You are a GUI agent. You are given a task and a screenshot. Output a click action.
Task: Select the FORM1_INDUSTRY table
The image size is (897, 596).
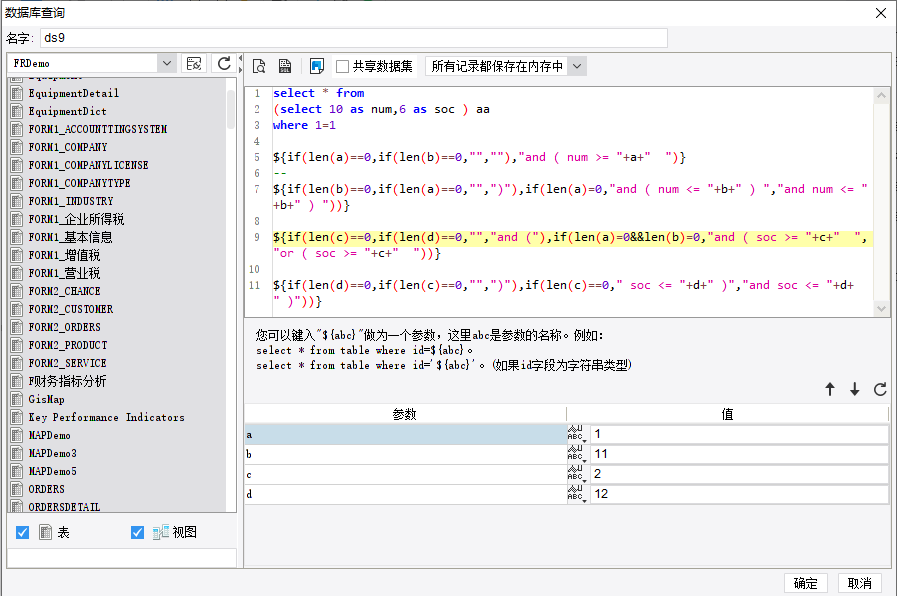71,201
